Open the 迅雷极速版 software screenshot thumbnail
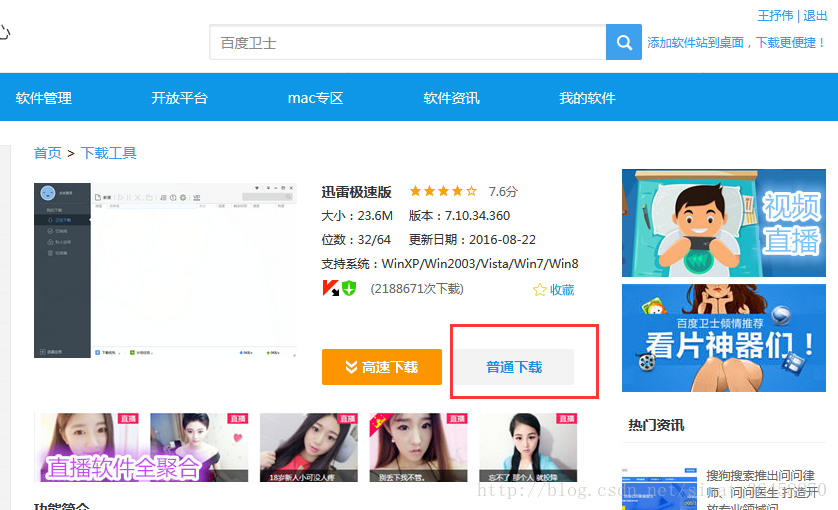 click(166, 270)
